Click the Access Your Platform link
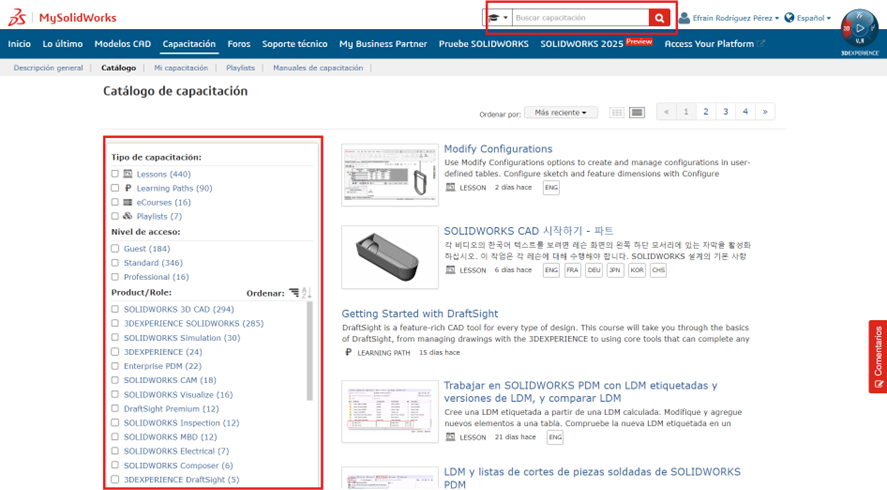The width and height of the screenshot is (887, 490). coord(714,44)
